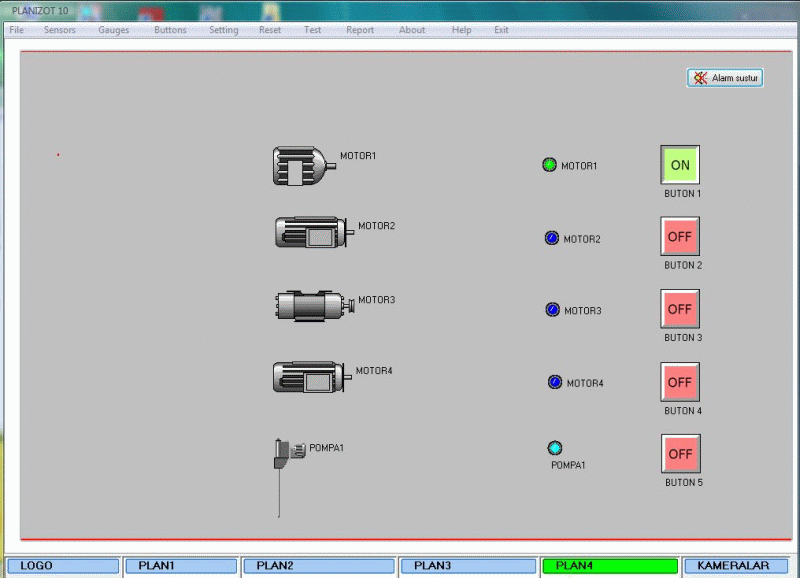This screenshot has height=578, width=800.
Task: Click the cyan POMPA1 status lamp
Action: click(555, 448)
